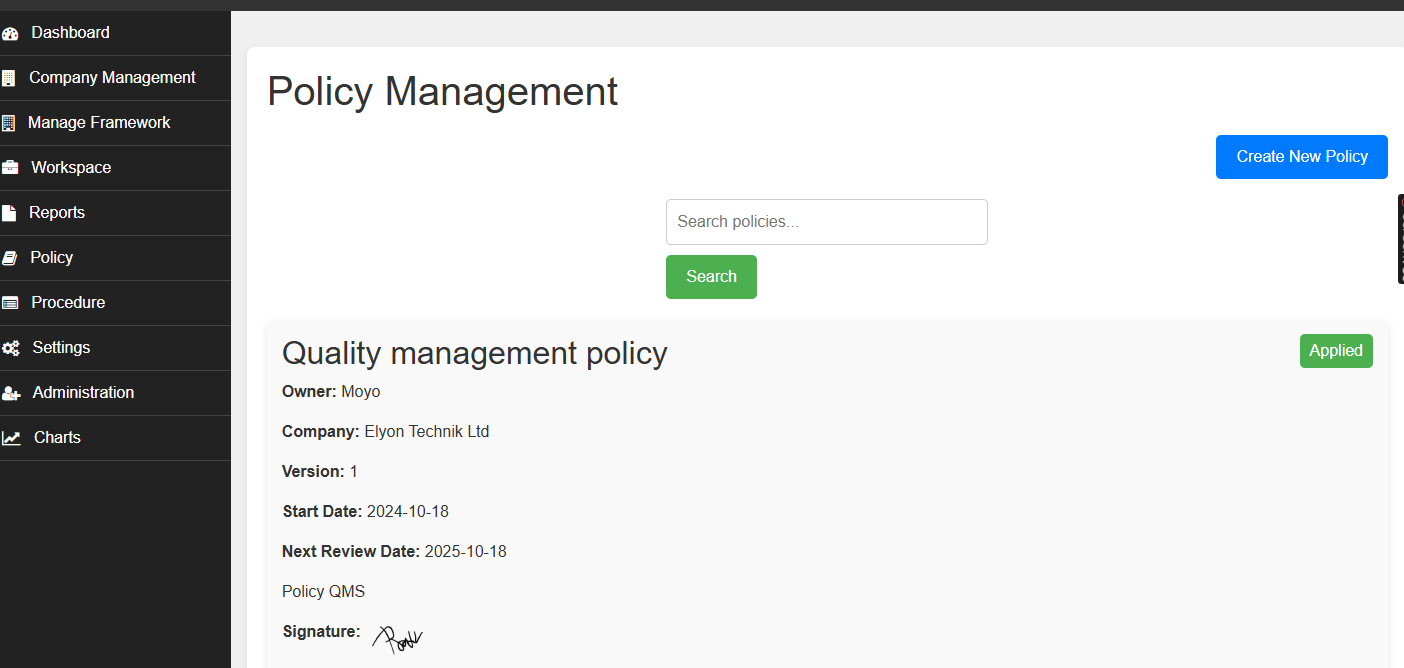Viewport: 1404px width, 668px height.
Task: Click the Reports document icon
Action: tap(11, 212)
